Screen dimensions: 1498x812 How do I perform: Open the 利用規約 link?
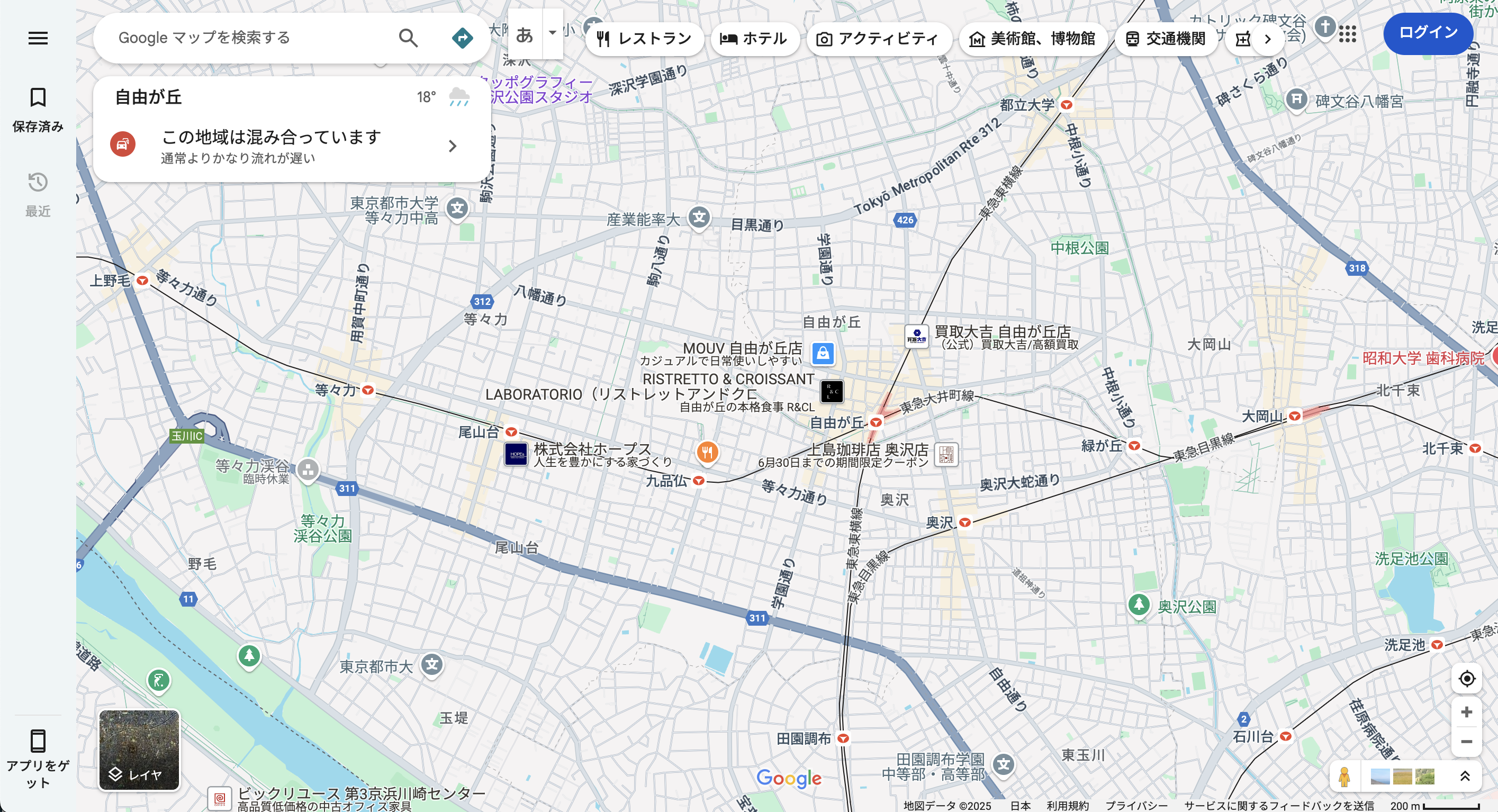pyautogui.click(x=1067, y=806)
